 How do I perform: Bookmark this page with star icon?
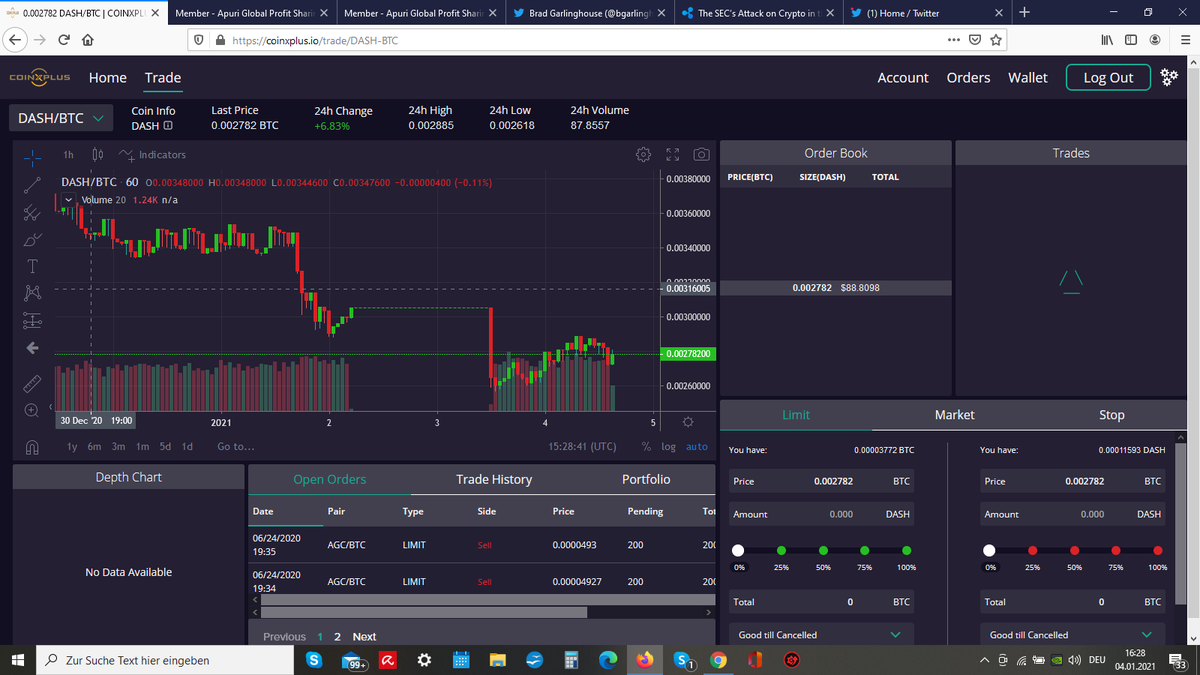point(997,40)
